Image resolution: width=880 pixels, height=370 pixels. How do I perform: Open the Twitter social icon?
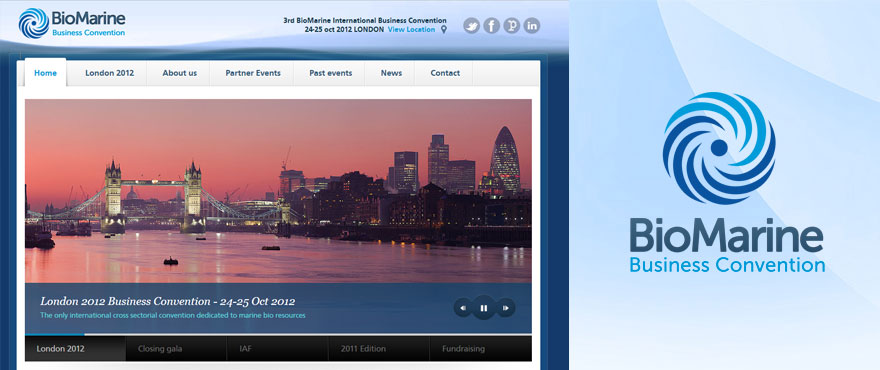471,25
